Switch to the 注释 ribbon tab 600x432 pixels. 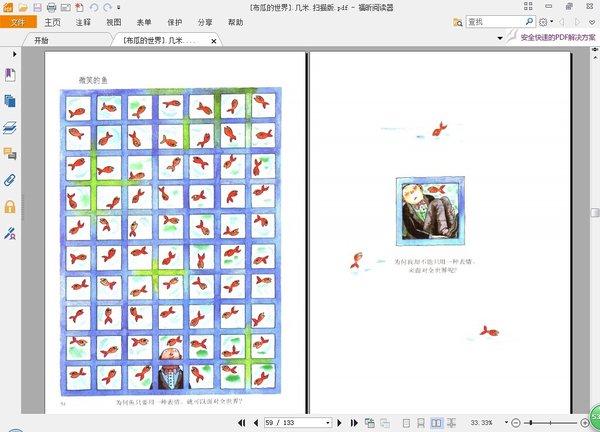click(x=83, y=22)
